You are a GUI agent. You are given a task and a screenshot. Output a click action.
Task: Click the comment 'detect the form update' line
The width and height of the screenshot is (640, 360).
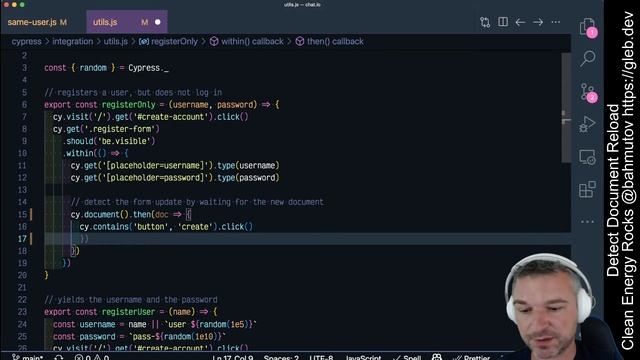click(197, 202)
